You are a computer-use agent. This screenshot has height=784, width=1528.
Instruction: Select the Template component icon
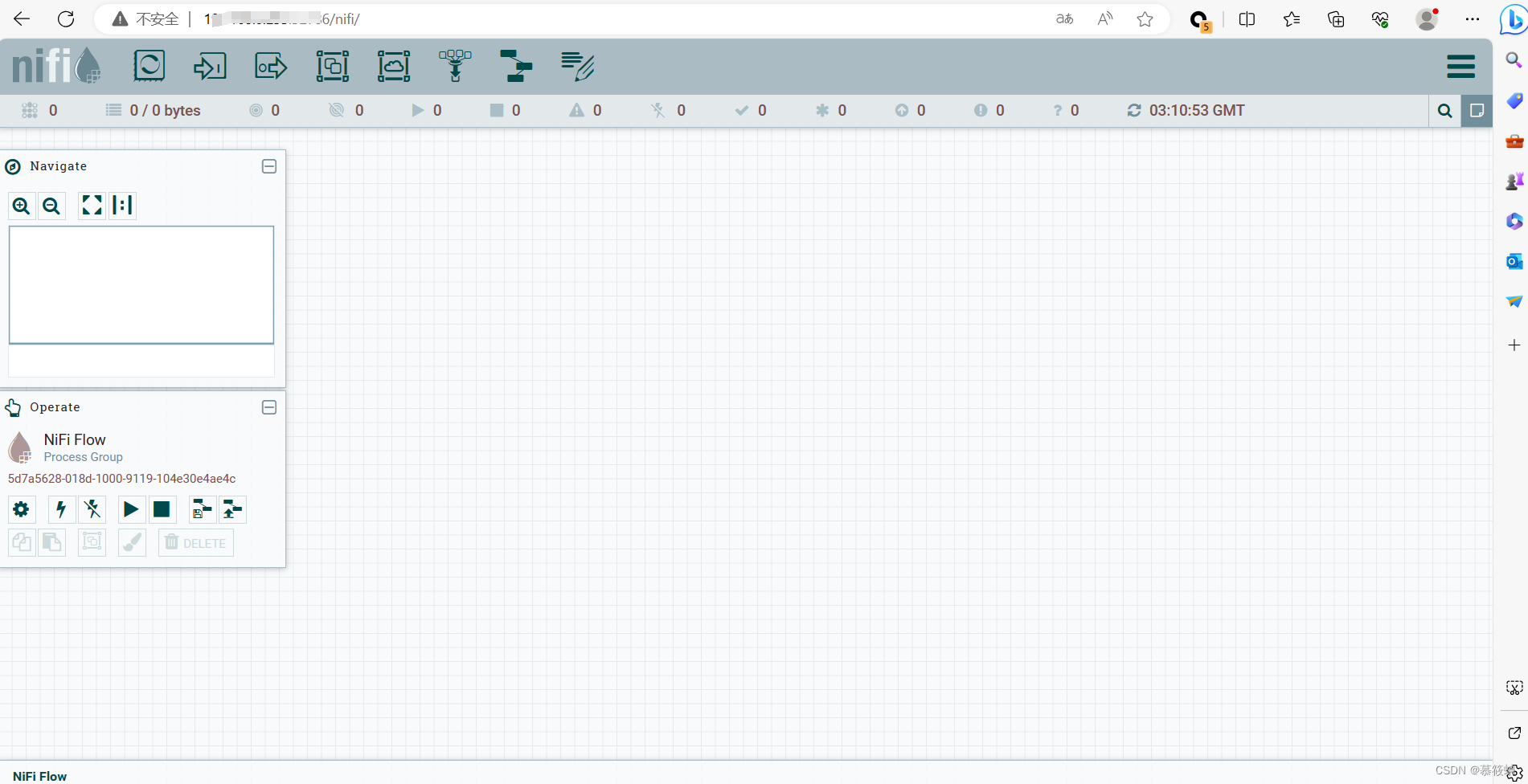[516, 66]
